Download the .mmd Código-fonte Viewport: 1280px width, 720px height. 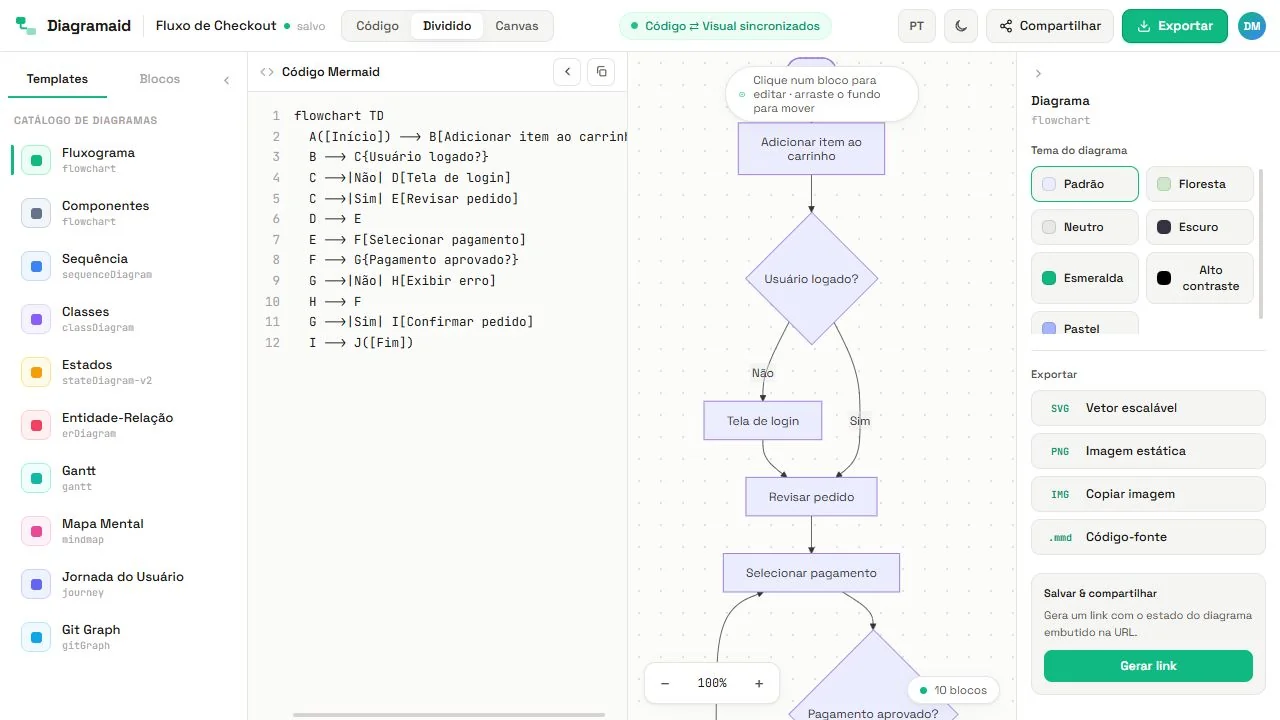click(x=1148, y=537)
